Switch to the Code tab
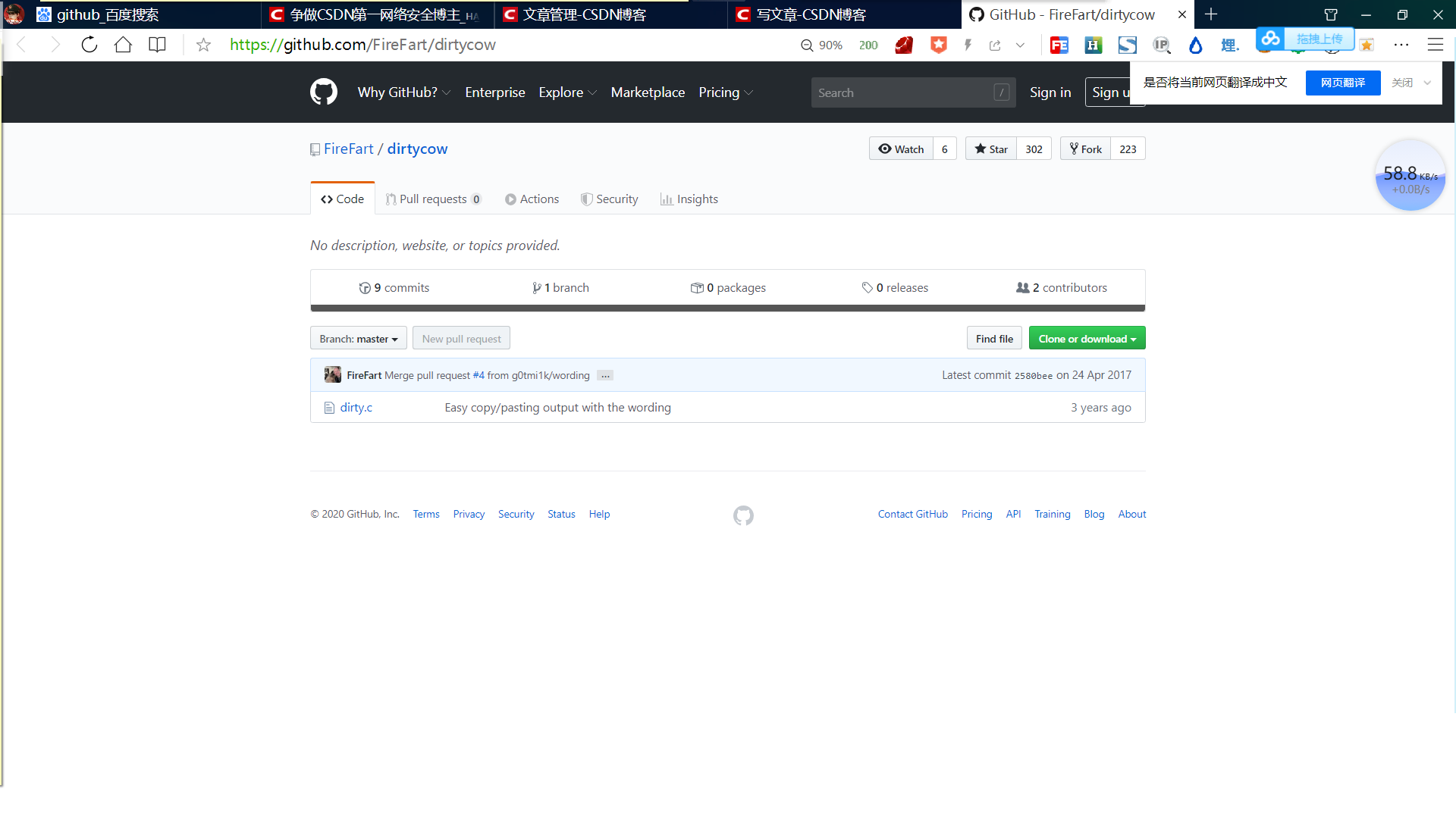This screenshot has width=1456, height=817. (x=343, y=199)
